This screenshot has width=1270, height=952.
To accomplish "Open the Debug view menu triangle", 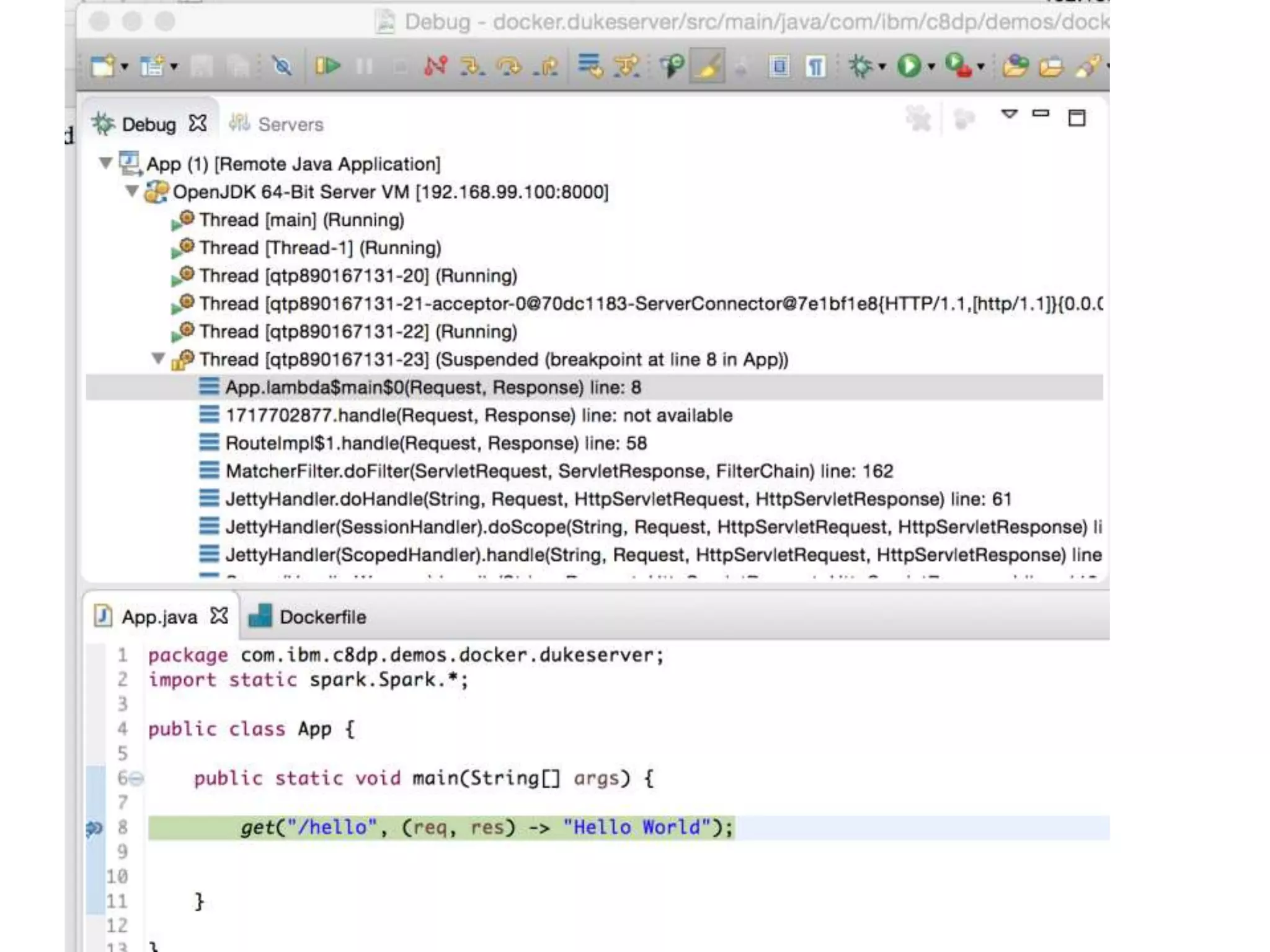I will 1009,115.
